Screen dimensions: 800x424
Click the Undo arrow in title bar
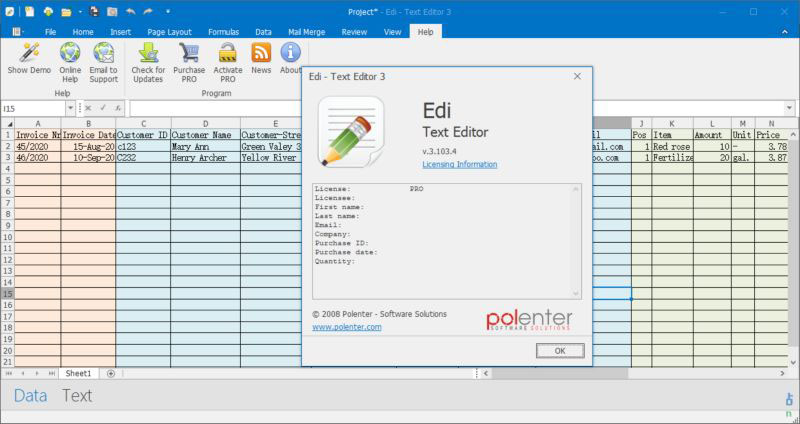pos(131,11)
